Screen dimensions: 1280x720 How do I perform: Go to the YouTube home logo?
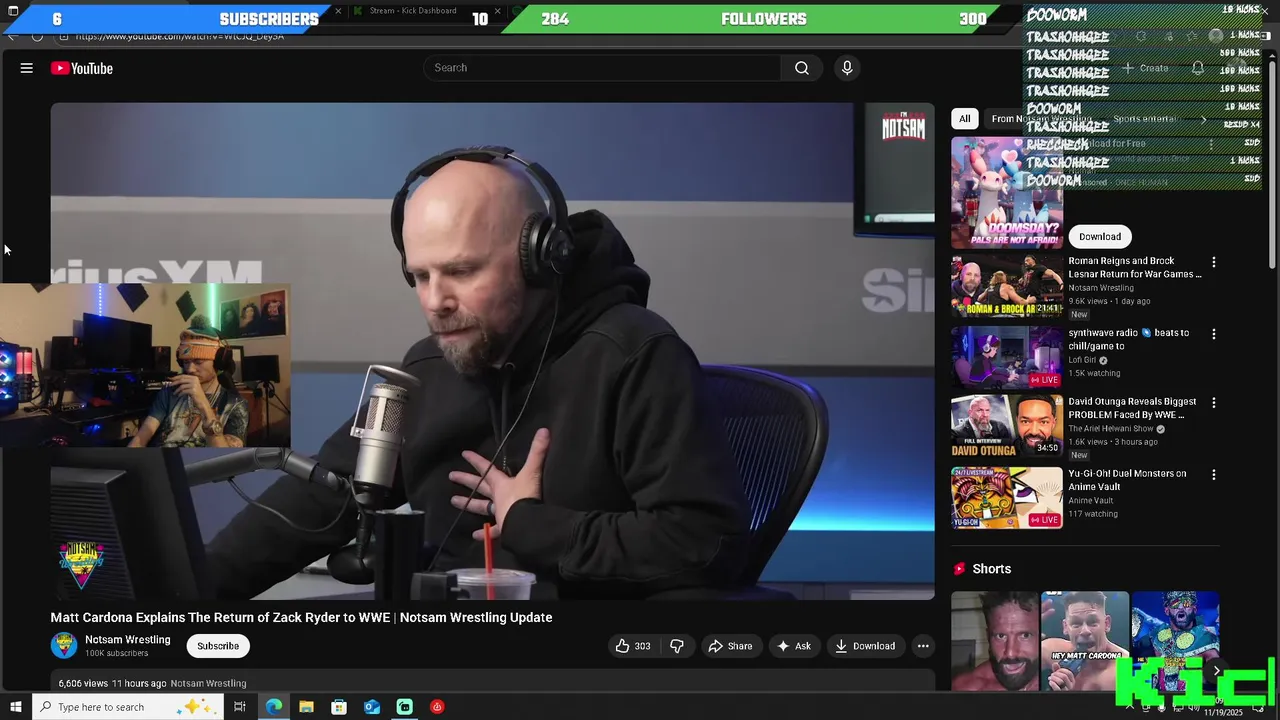(x=82, y=68)
